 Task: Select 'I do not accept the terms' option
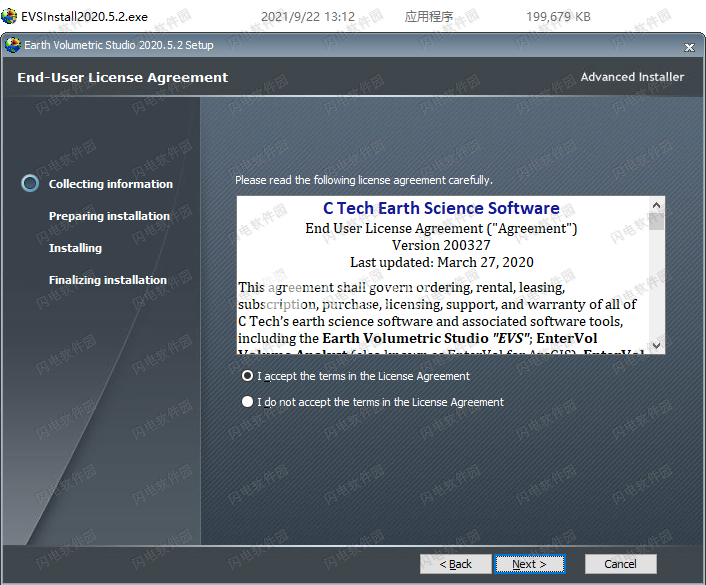point(247,401)
